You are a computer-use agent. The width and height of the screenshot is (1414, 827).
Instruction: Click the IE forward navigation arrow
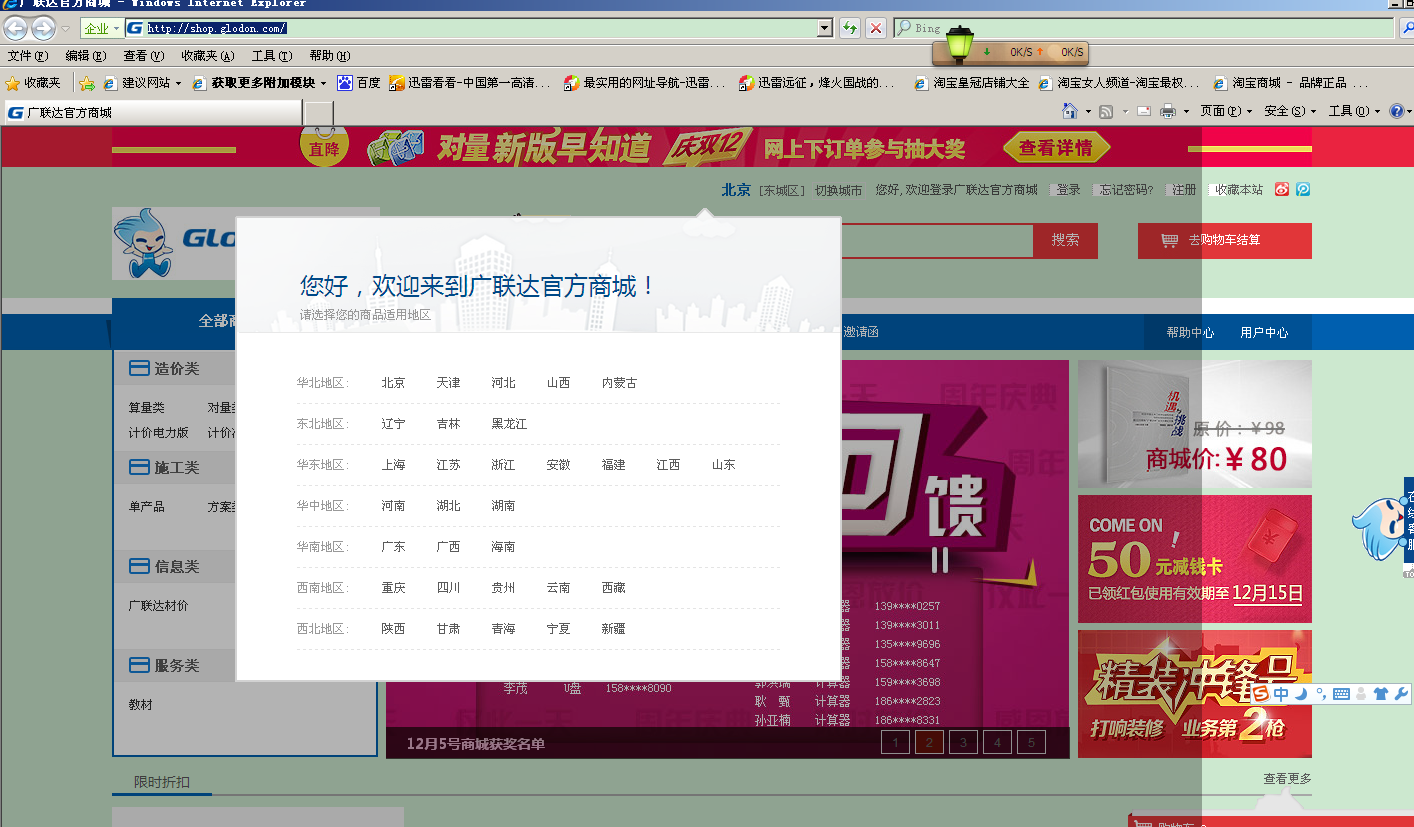tap(43, 28)
